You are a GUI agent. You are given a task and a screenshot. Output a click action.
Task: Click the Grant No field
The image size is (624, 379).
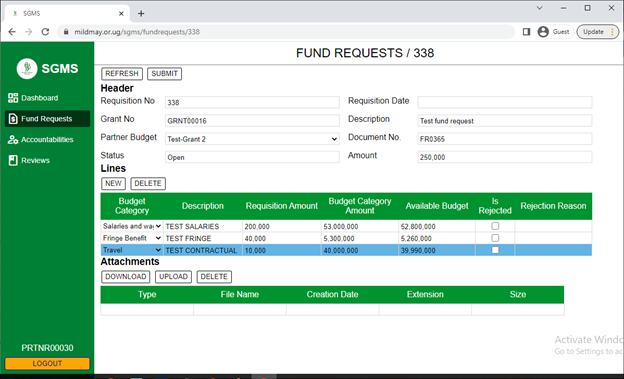click(x=252, y=121)
